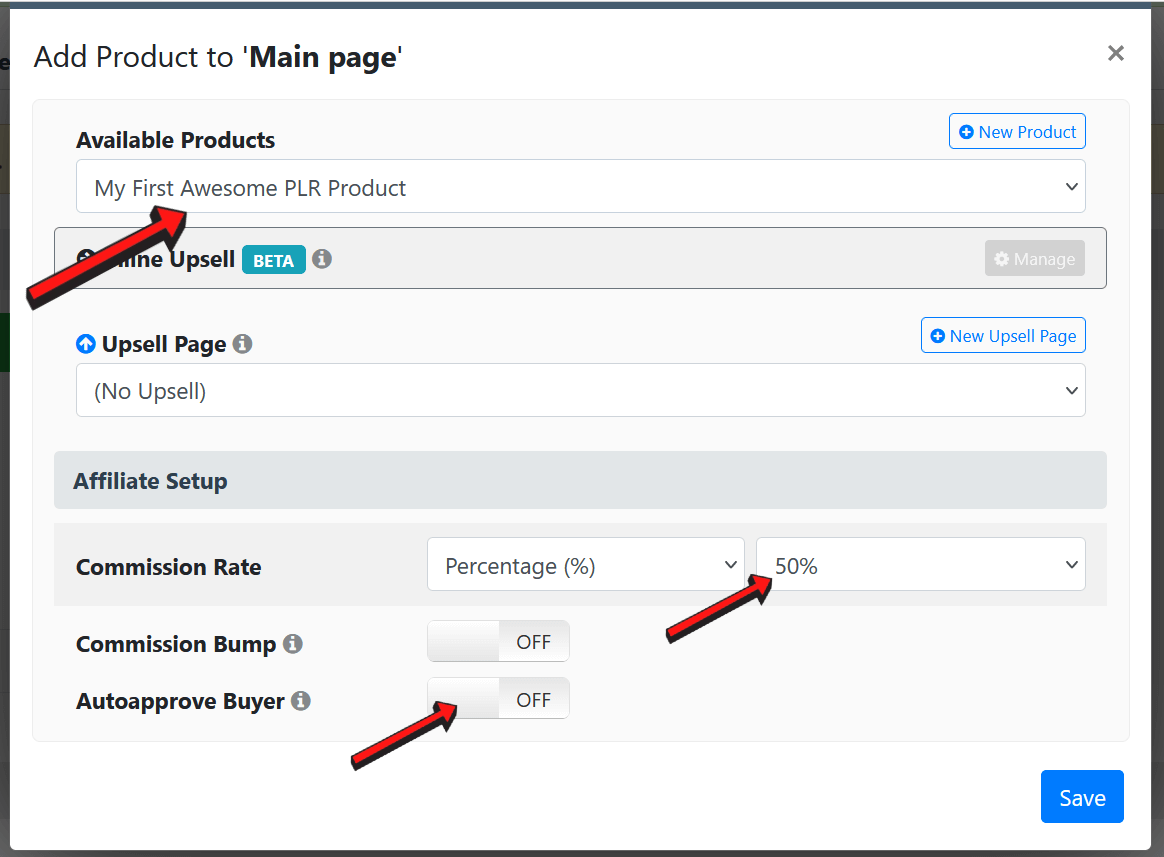
Task: Click the New Product button
Action: [x=1017, y=132]
